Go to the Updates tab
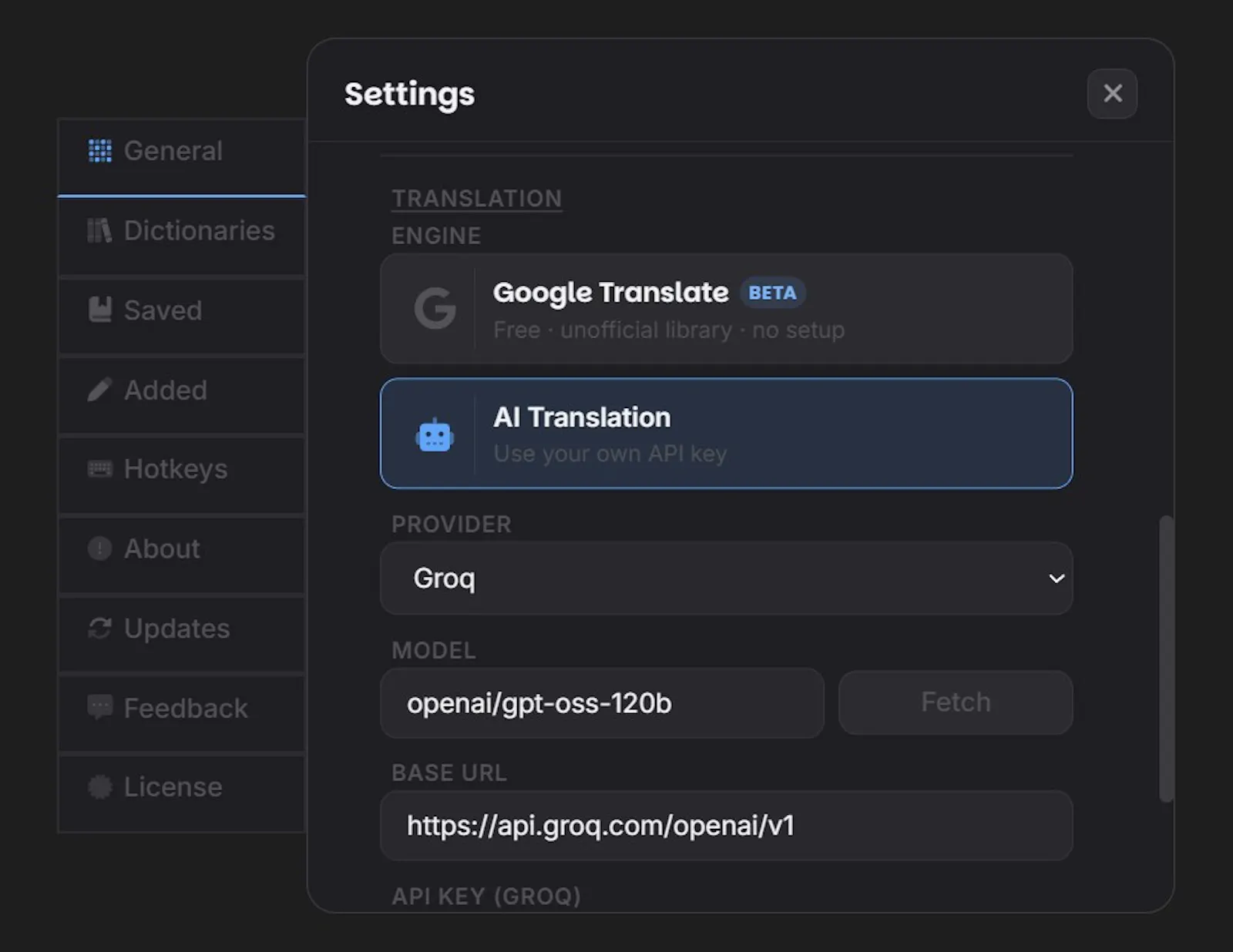1233x952 pixels. (182, 634)
